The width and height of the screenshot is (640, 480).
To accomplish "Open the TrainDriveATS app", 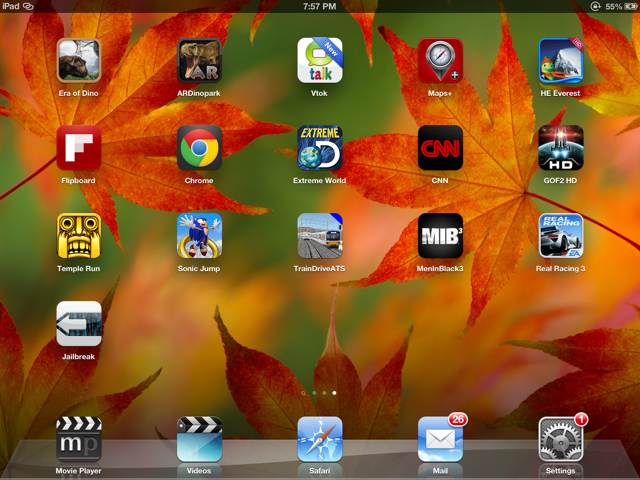I will [319, 236].
